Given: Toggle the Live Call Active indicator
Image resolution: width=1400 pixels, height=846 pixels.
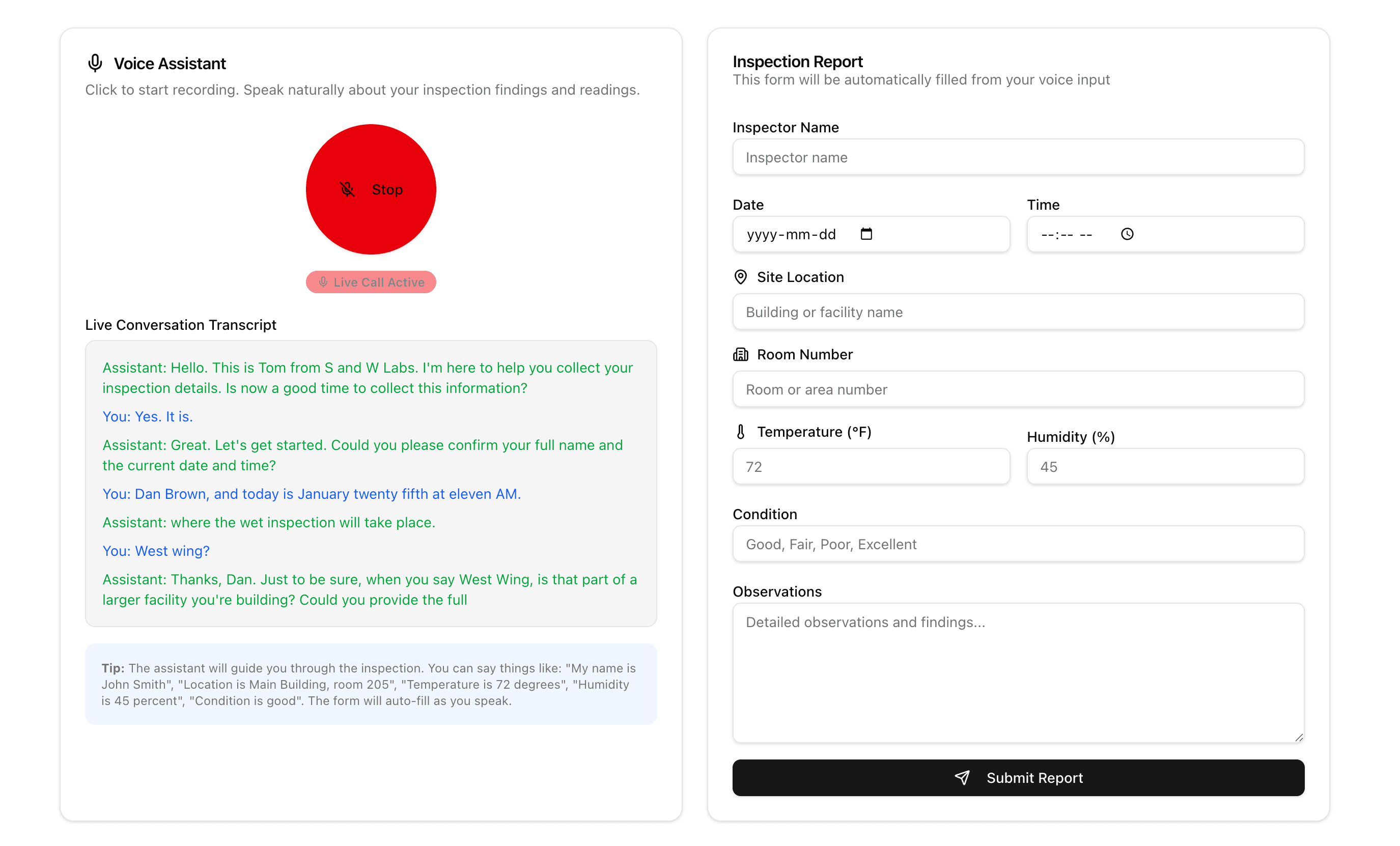Looking at the screenshot, I should [371, 282].
